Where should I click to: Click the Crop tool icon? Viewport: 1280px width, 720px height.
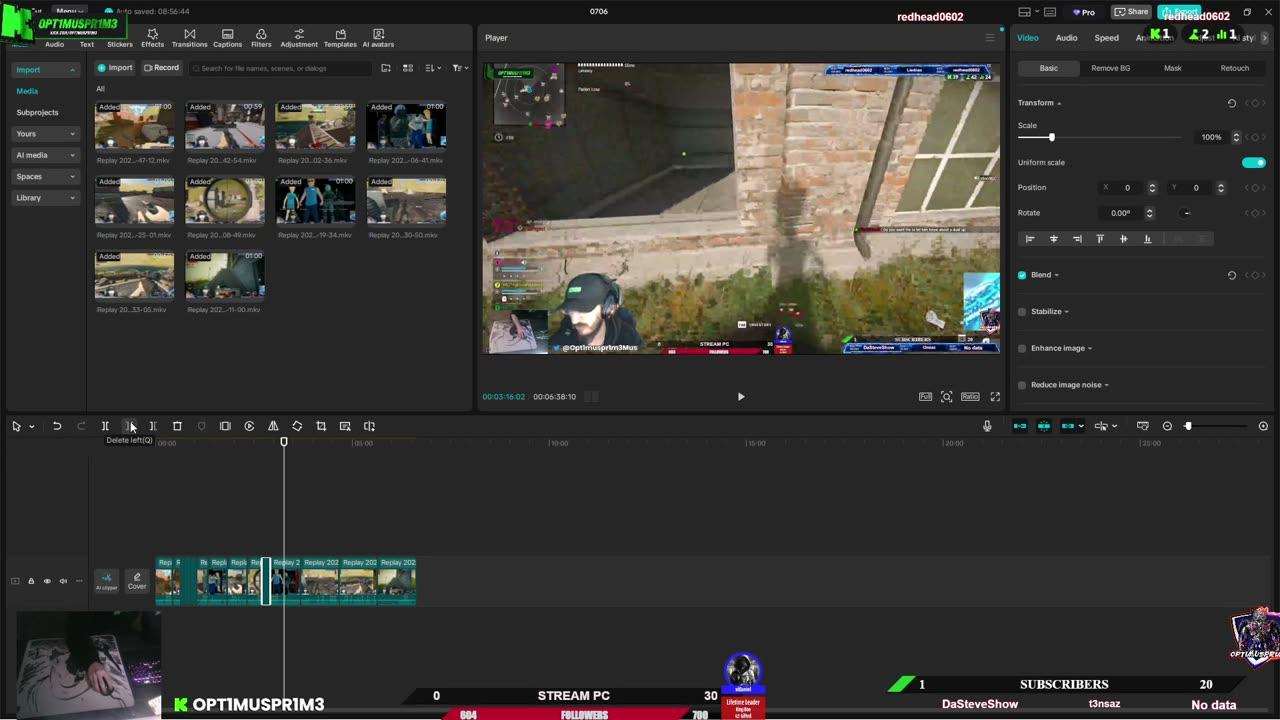pyautogui.click(x=321, y=426)
